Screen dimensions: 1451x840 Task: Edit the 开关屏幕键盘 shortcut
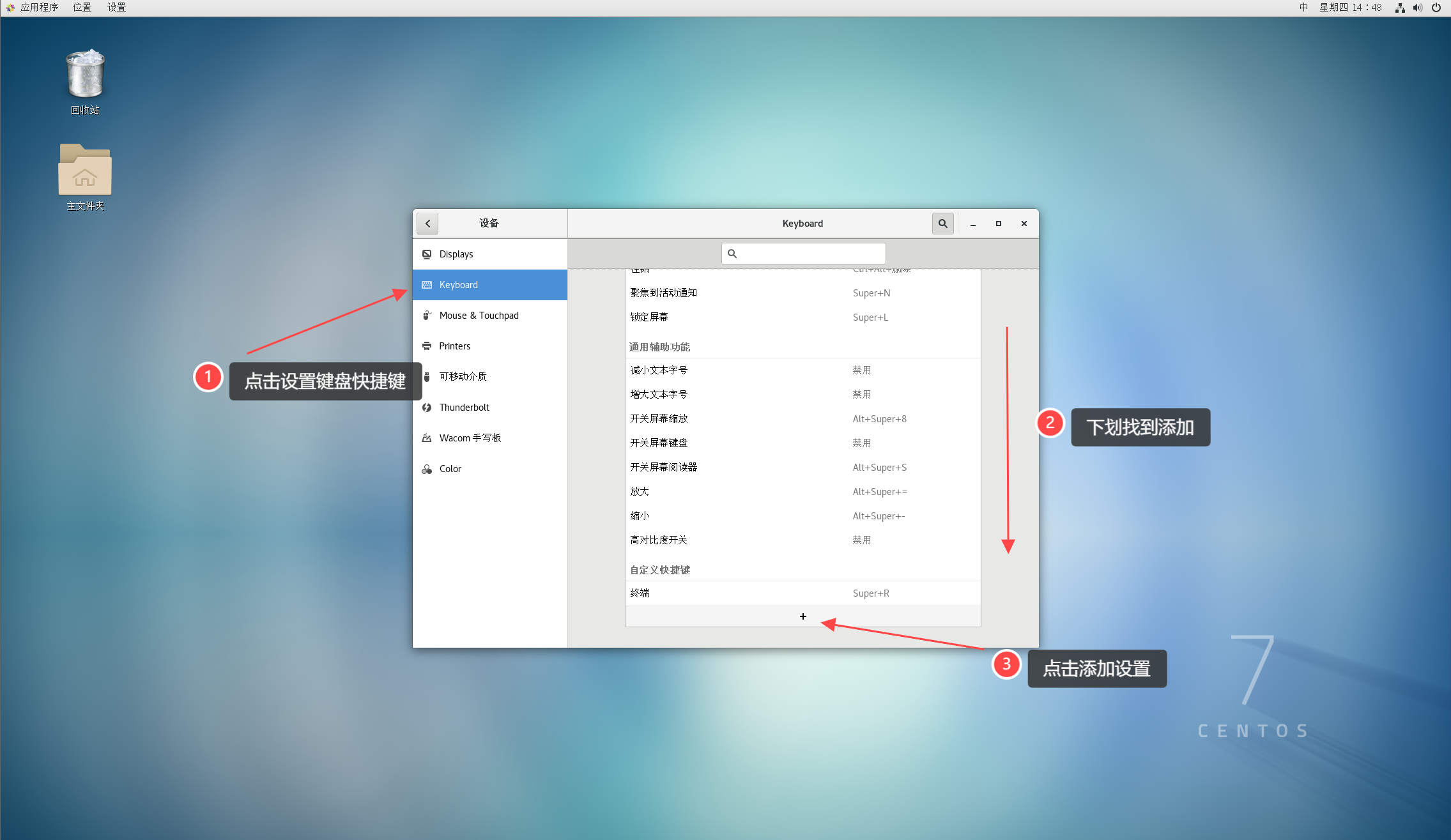[803, 443]
